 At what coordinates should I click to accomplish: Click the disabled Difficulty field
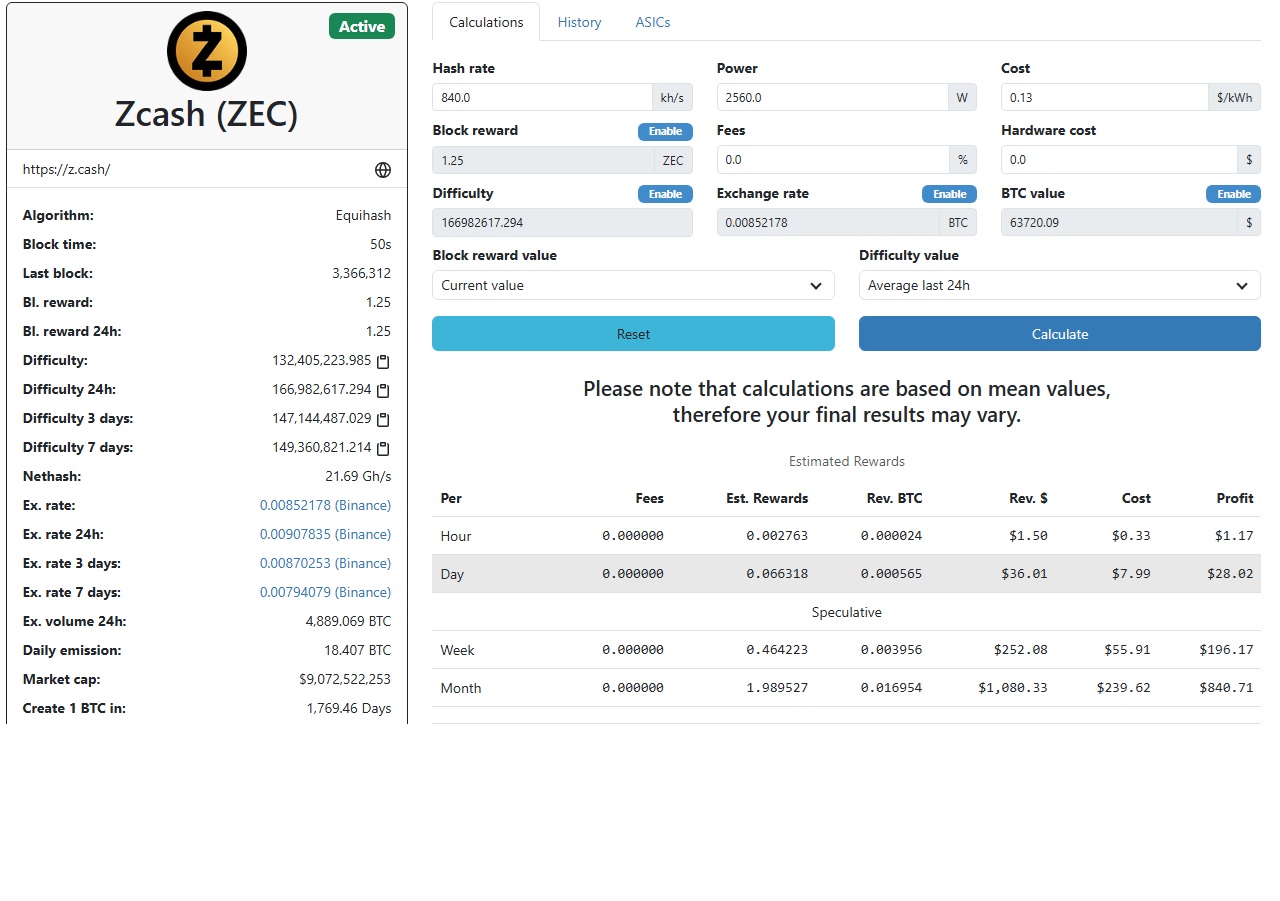tap(562, 223)
